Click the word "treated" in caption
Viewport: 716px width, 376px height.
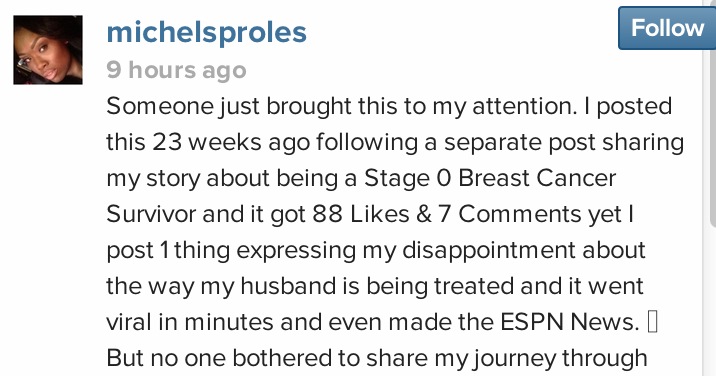[x=474, y=286]
